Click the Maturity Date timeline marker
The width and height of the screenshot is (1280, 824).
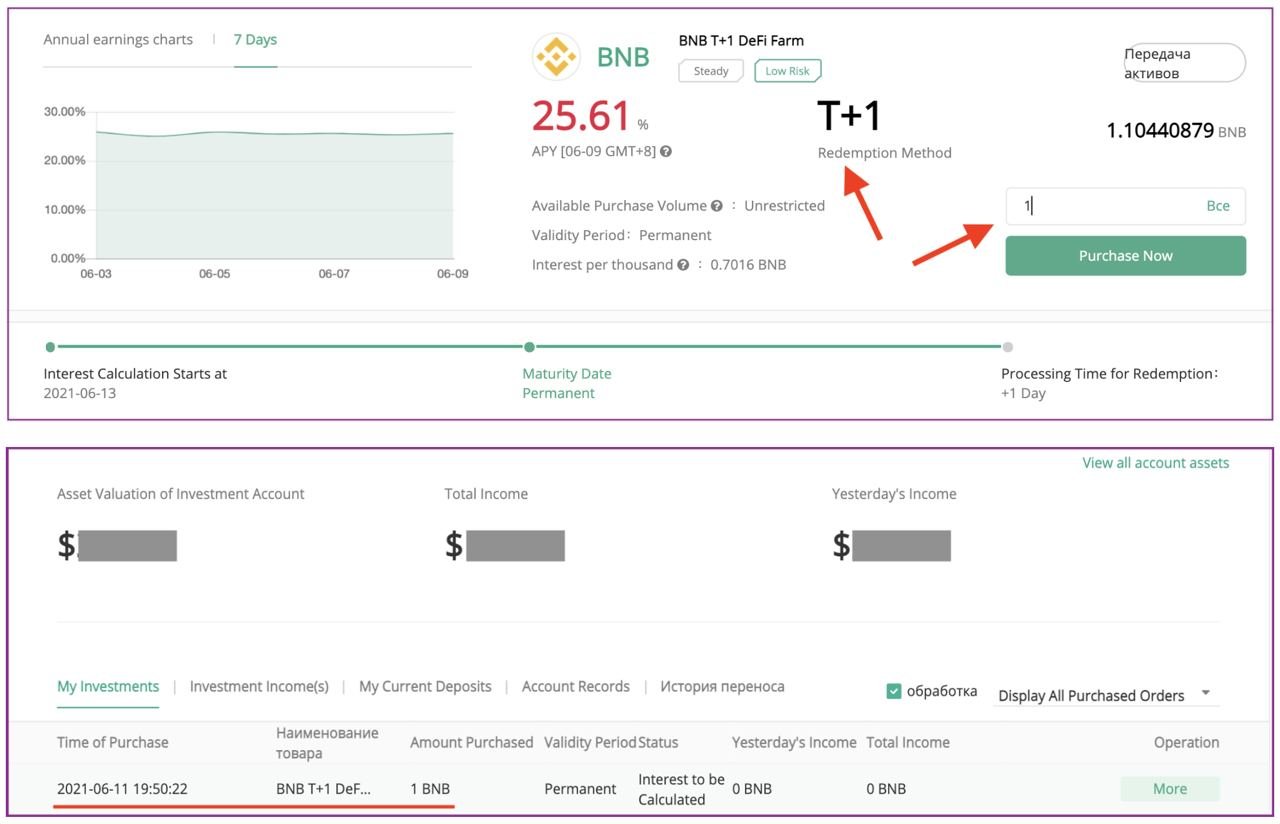click(x=529, y=347)
